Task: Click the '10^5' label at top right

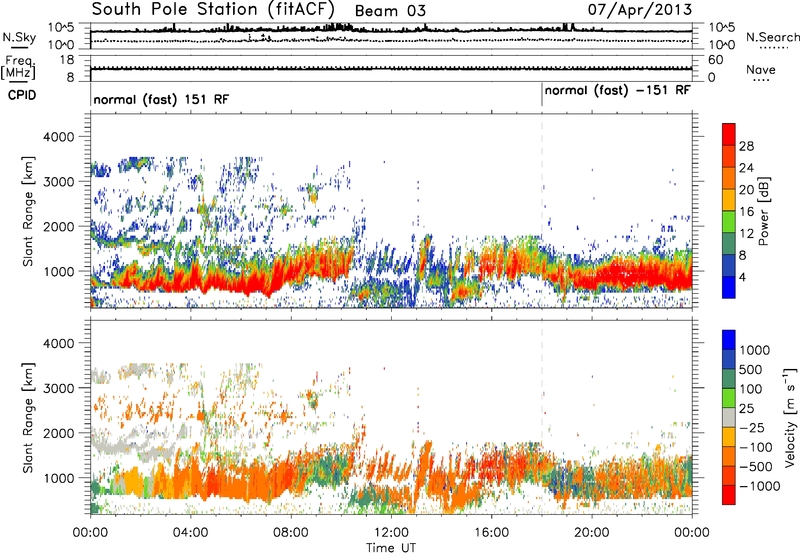Action: (x=722, y=27)
